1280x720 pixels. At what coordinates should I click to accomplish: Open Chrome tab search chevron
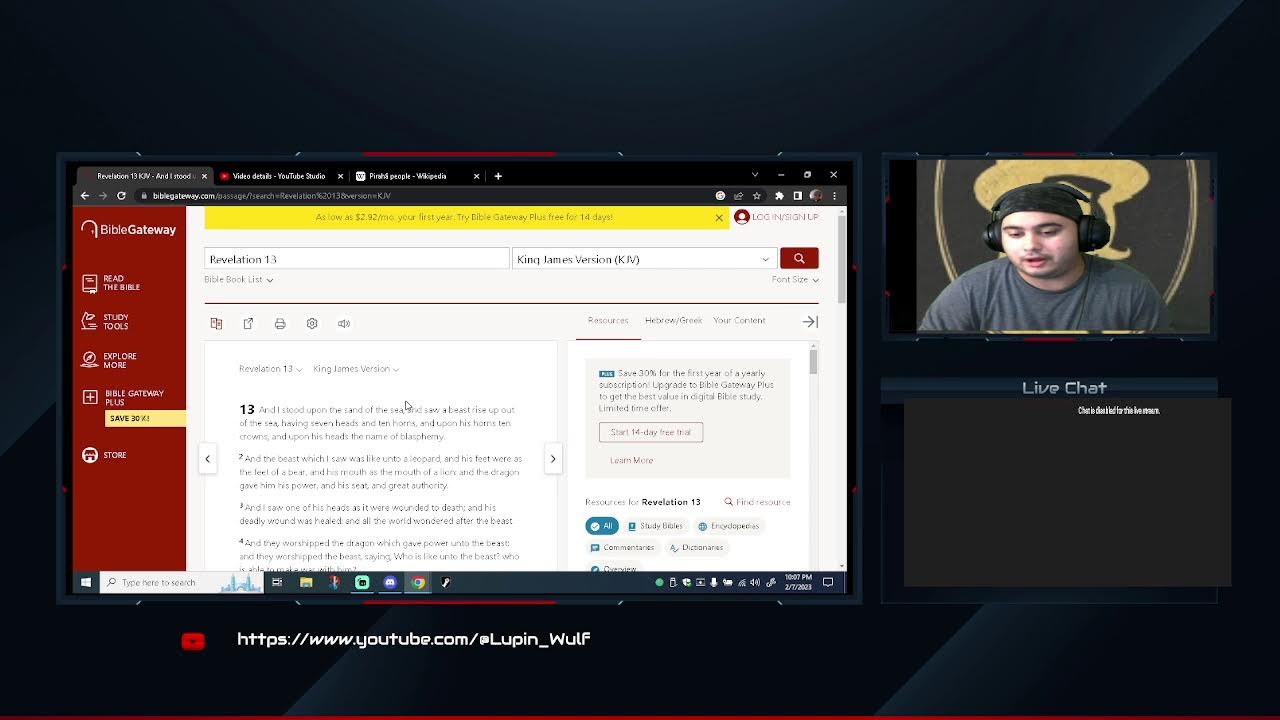755,175
